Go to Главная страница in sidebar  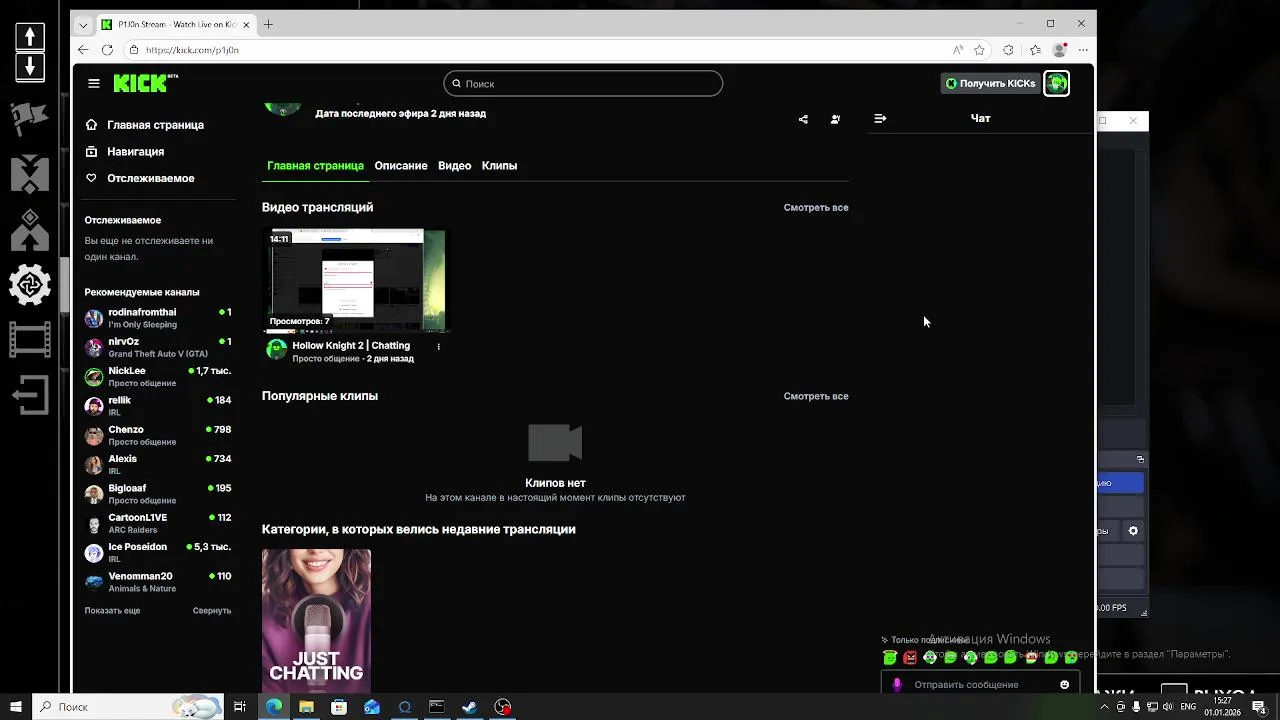tap(145, 125)
